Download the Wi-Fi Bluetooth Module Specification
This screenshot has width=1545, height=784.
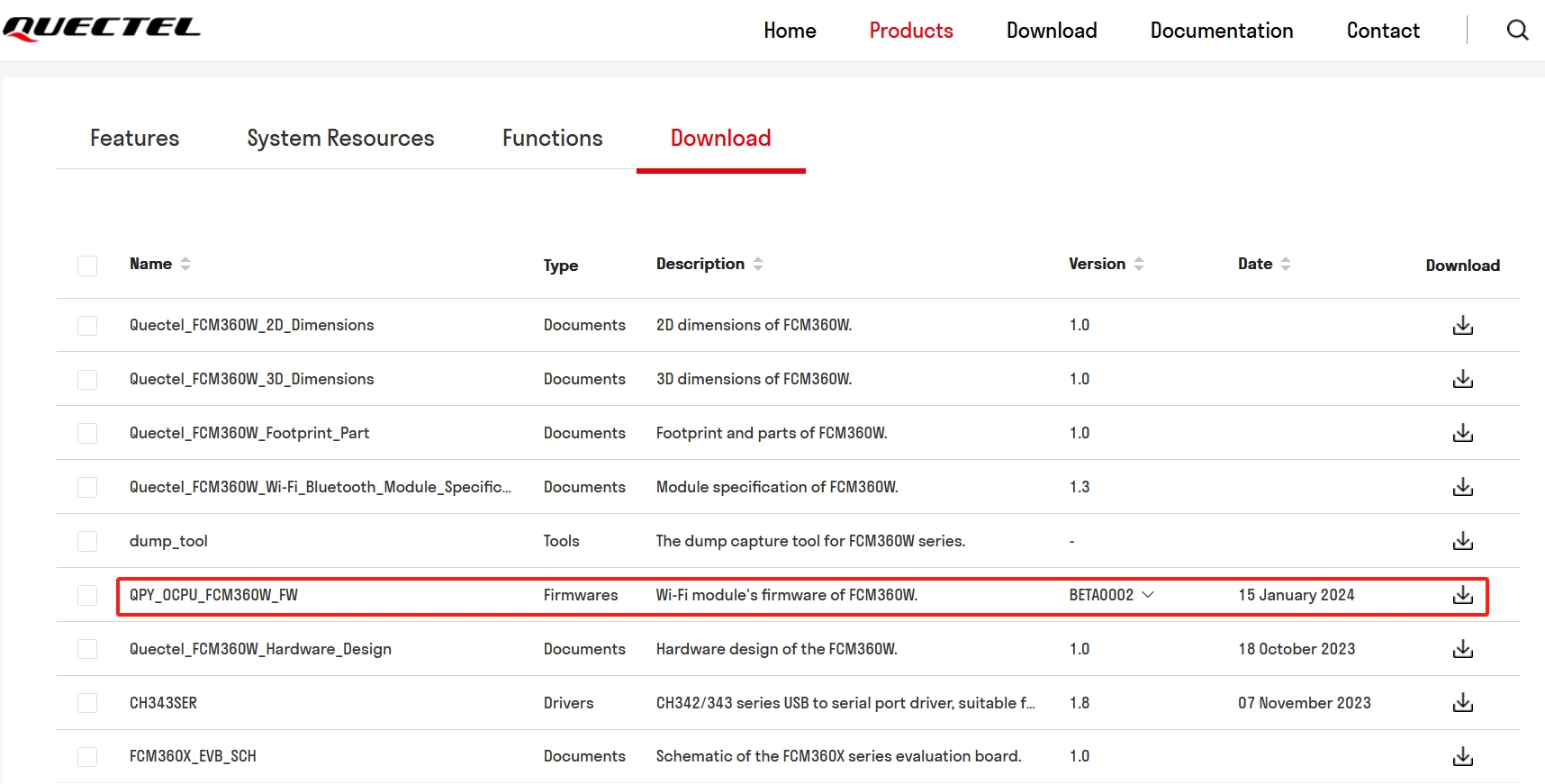click(x=1463, y=487)
